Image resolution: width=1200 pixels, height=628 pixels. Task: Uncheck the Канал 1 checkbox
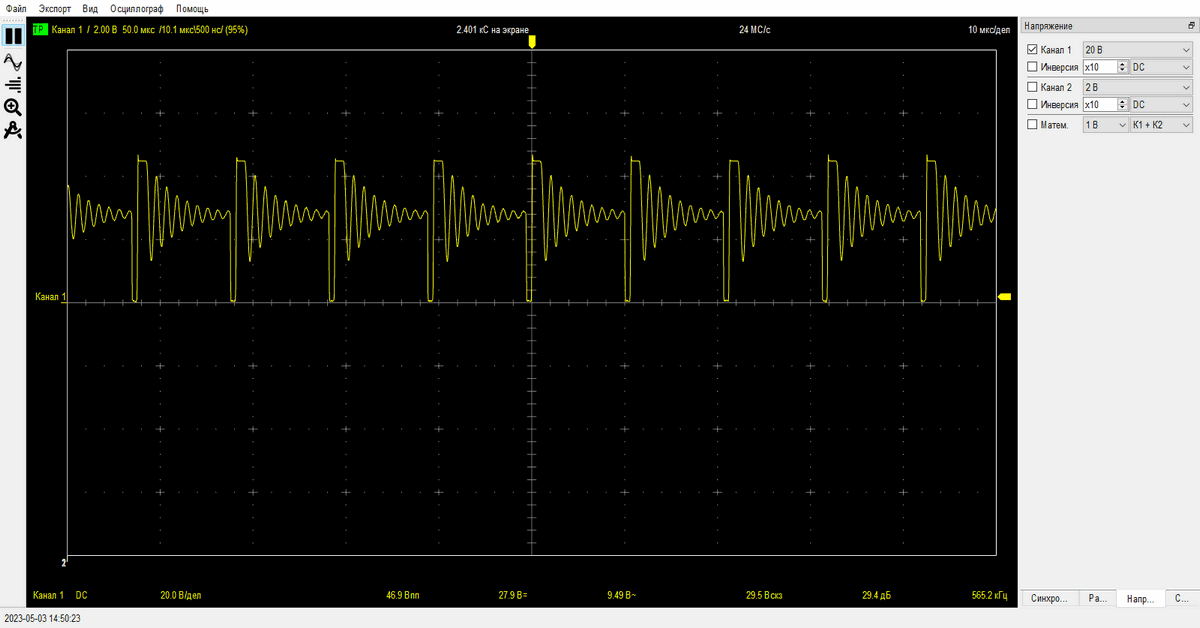1033,49
